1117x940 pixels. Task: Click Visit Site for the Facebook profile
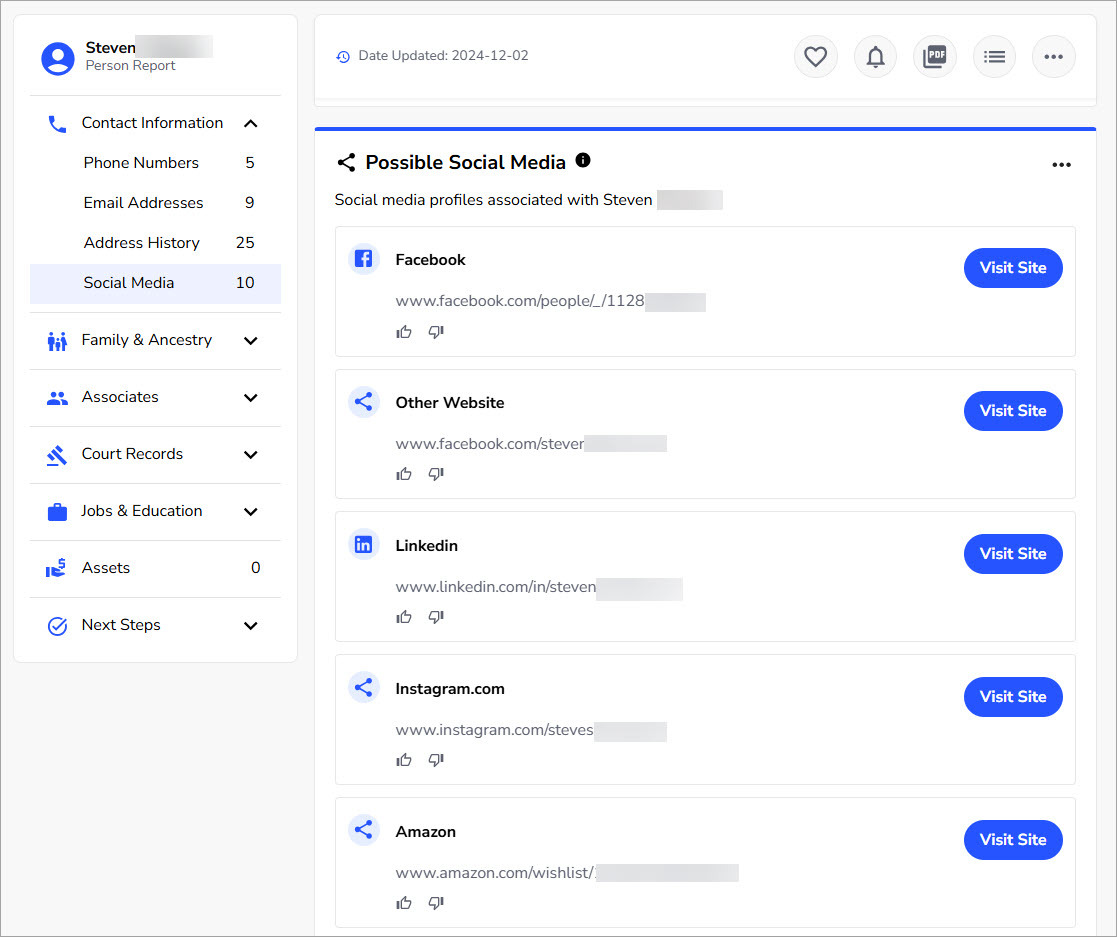point(1013,267)
